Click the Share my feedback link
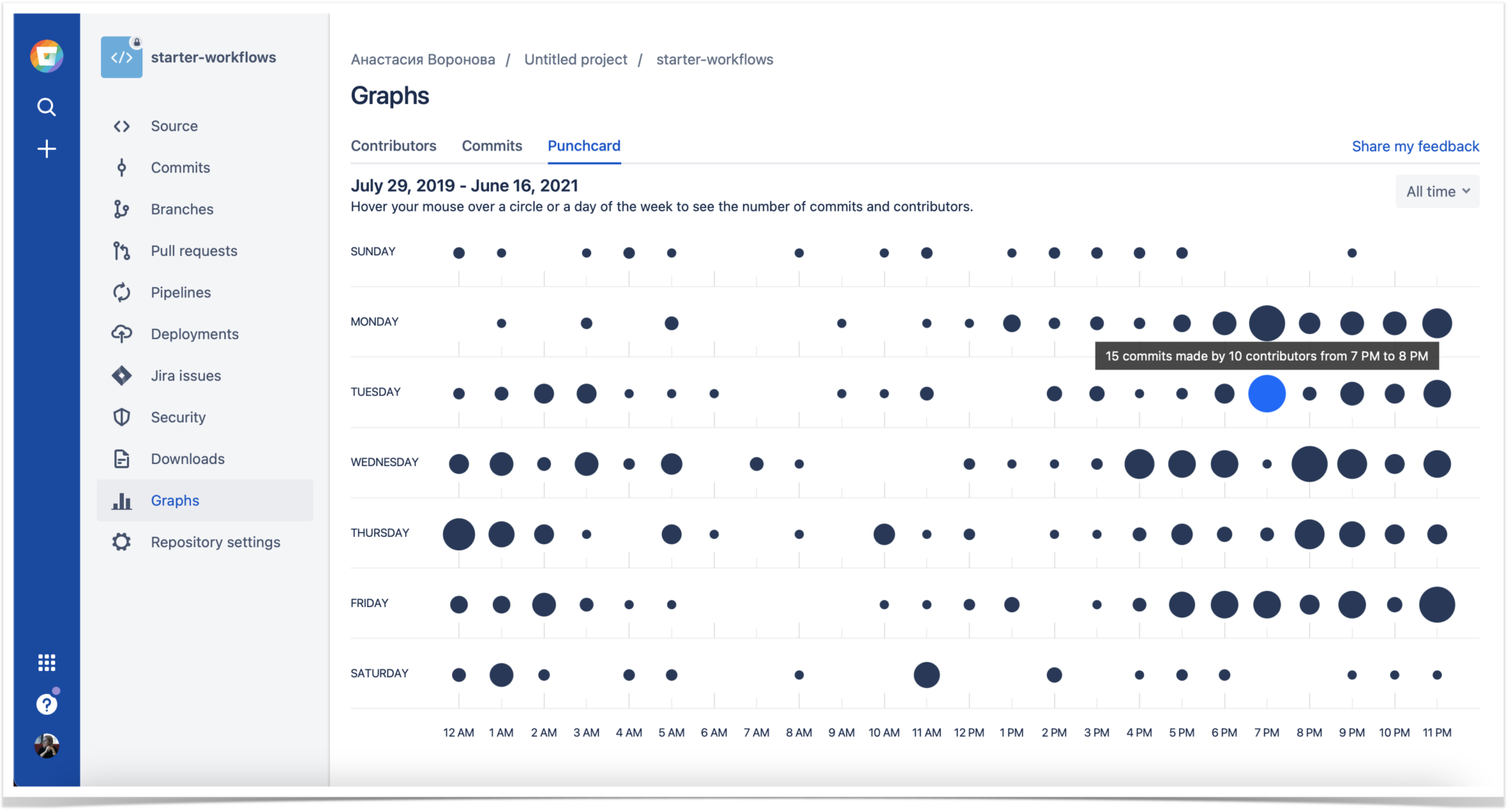The width and height of the screenshot is (1511, 812). coord(1415,146)
